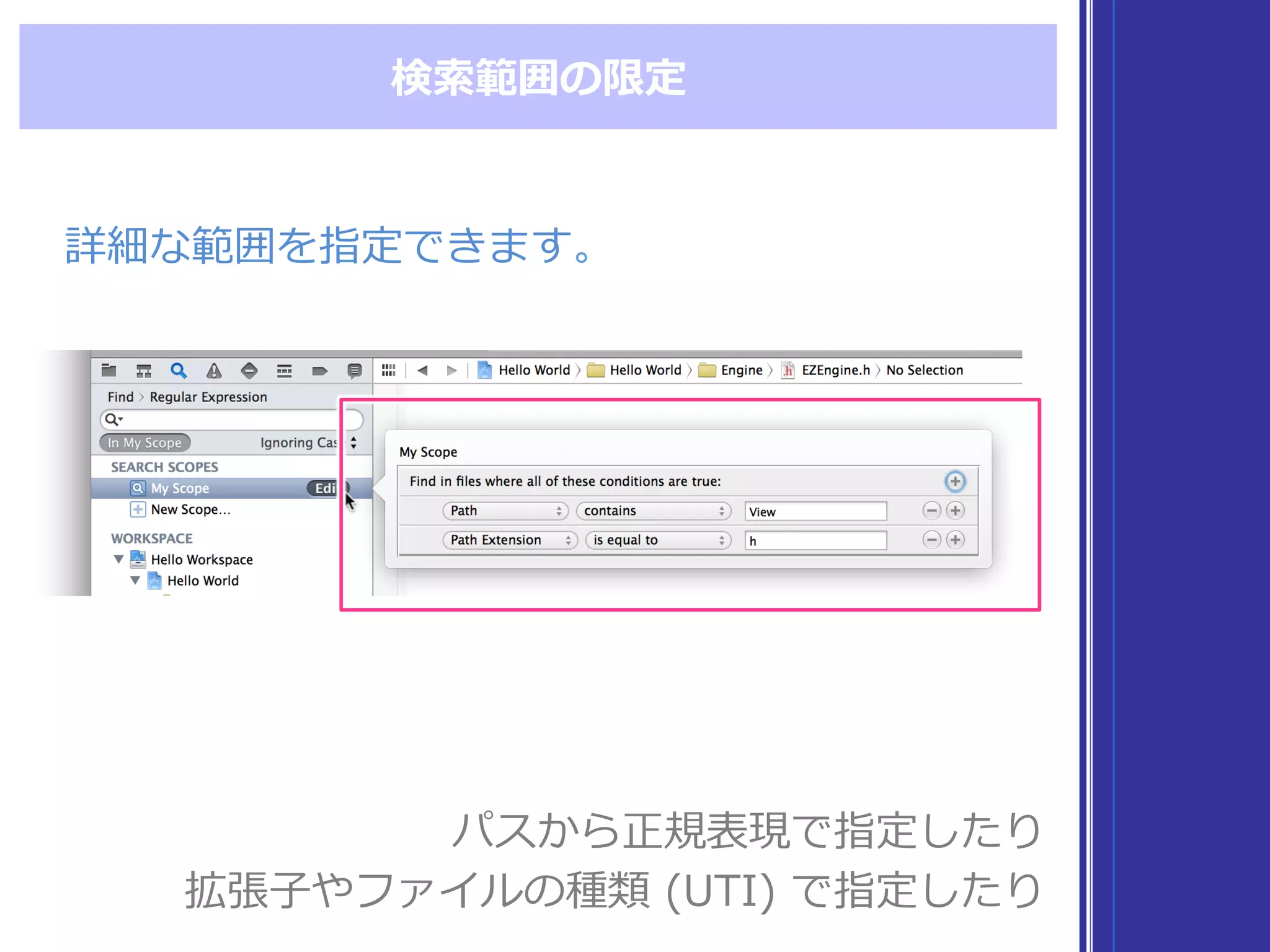
Task: Click No Selection in jump bar
Action: coord(925,371)
